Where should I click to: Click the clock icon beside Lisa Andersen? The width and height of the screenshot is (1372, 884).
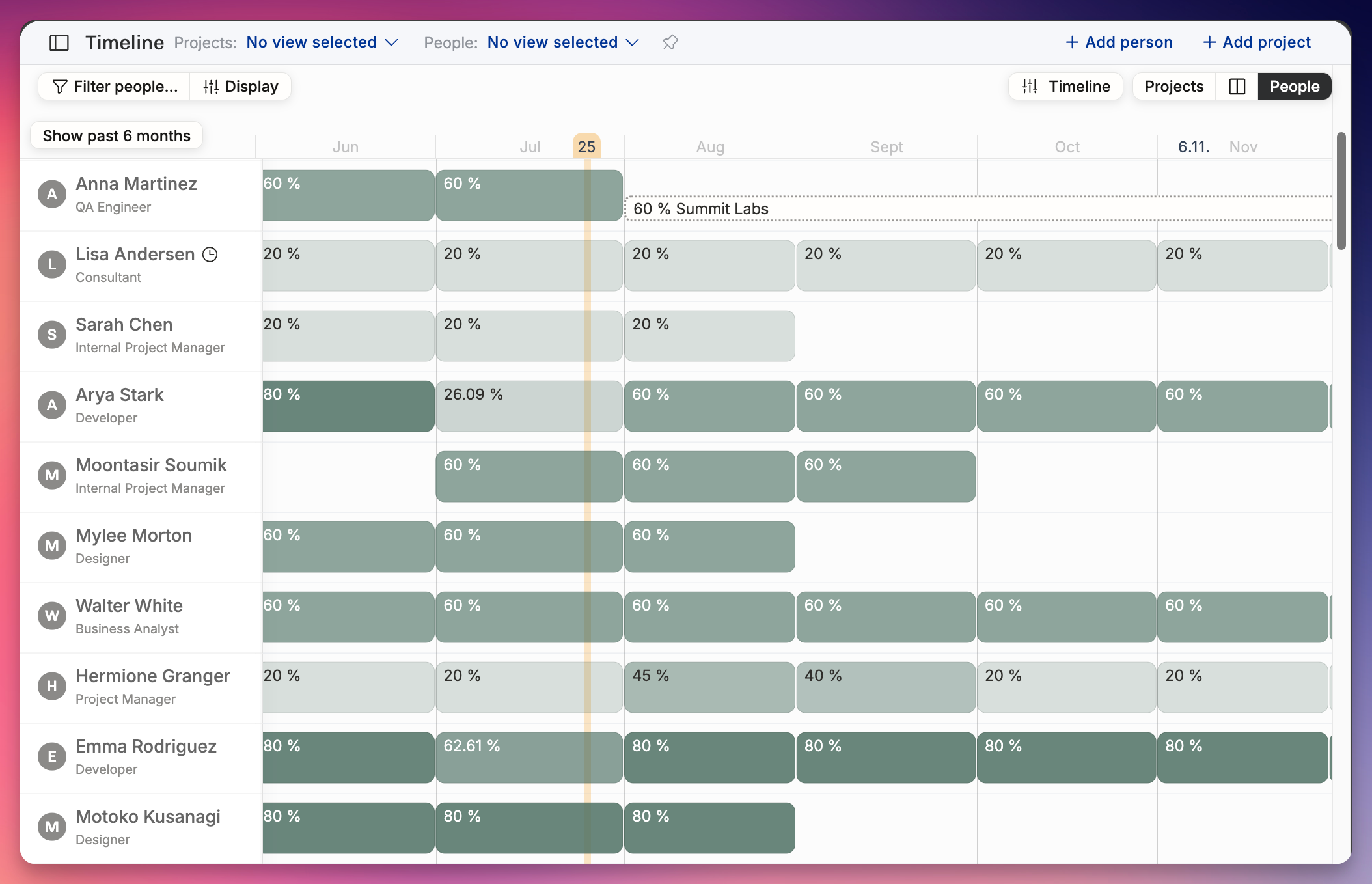(x=210, y=255)
